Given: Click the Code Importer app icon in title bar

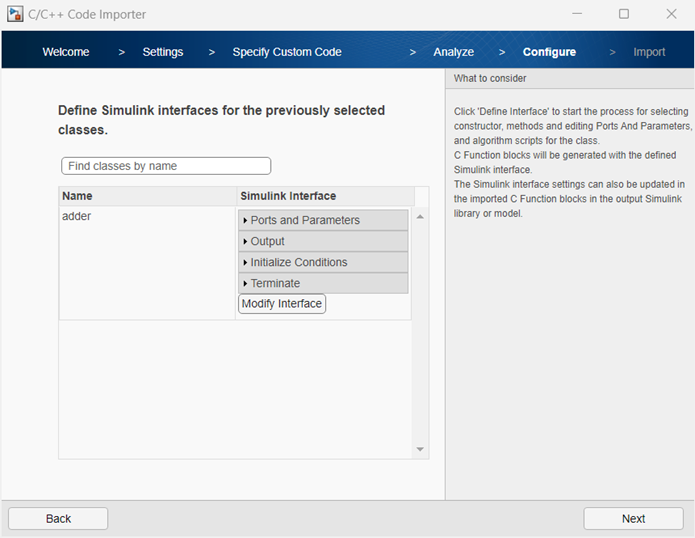Looking at the screenshot, I should (15, 14).
